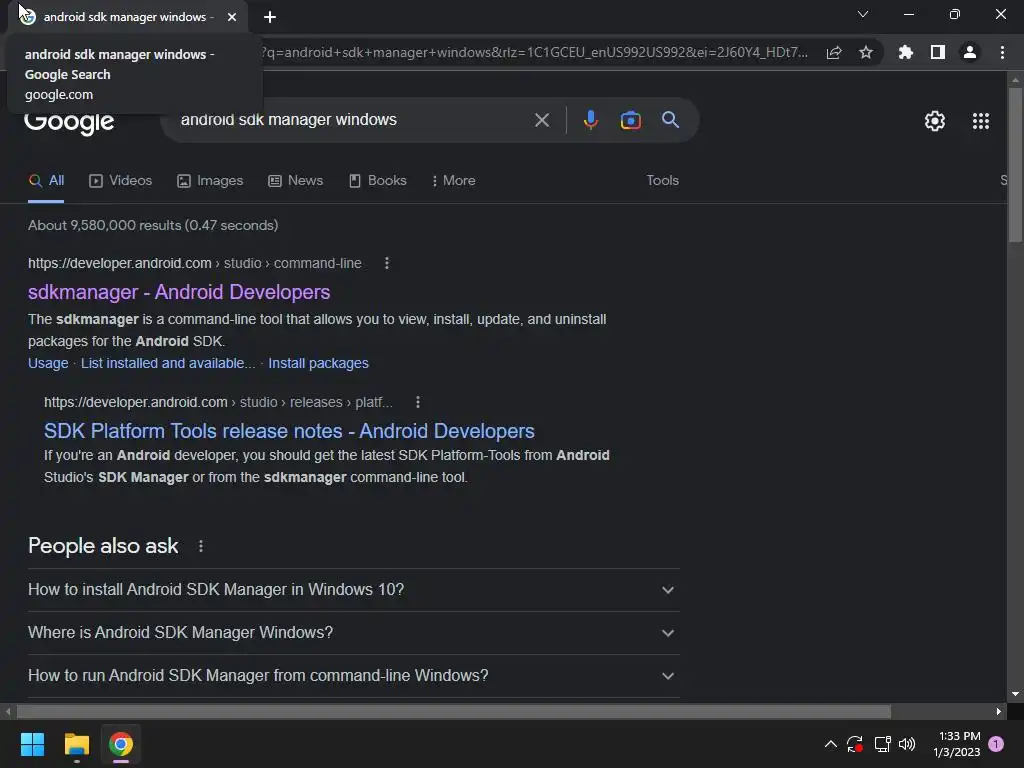Click About 9,580,000 results text

click(x=153, y=225)
